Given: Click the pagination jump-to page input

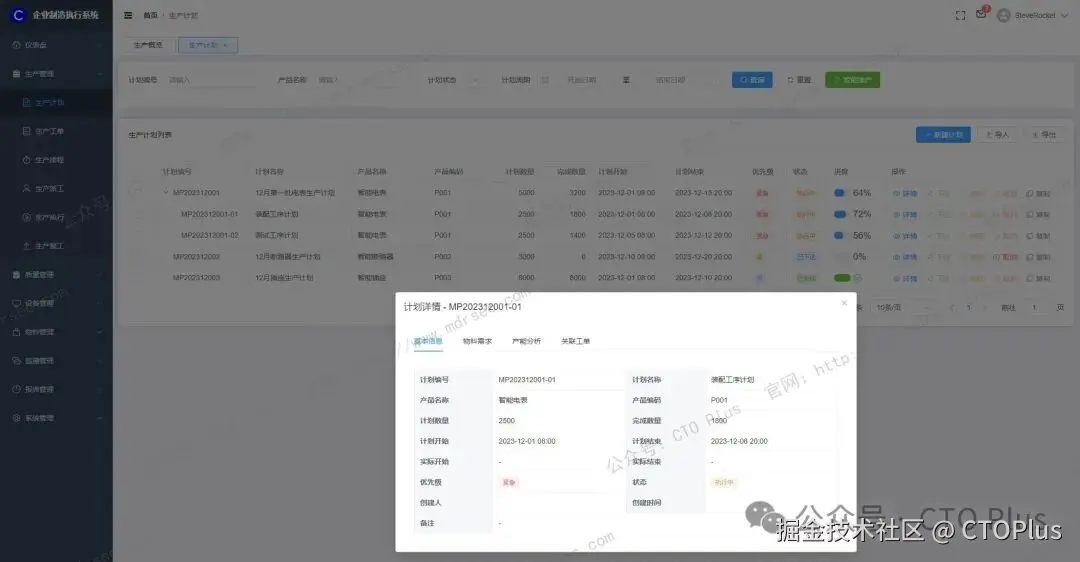Looking at the screenshot, I should [1035, 307].
